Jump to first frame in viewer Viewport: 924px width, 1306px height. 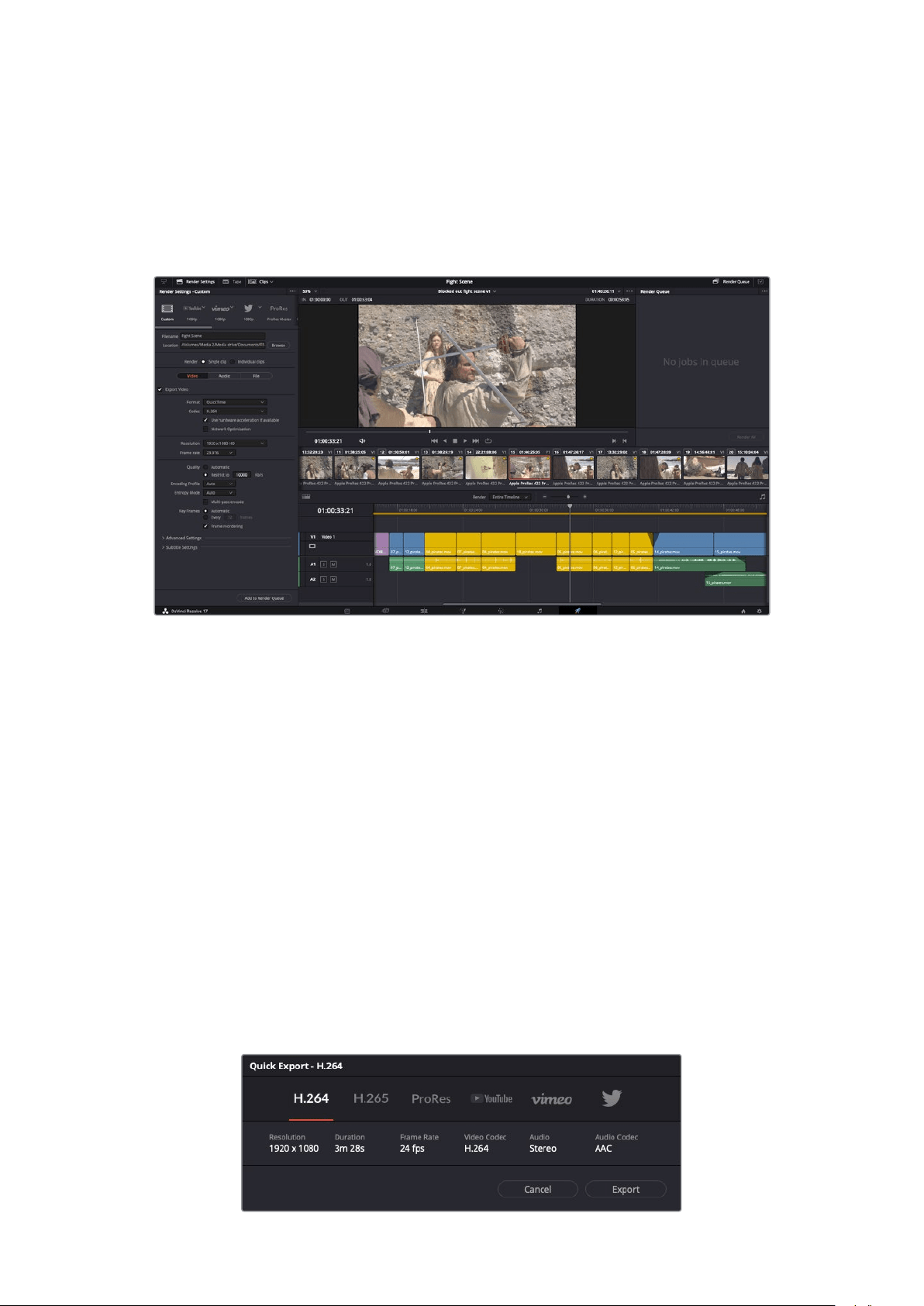434,441
